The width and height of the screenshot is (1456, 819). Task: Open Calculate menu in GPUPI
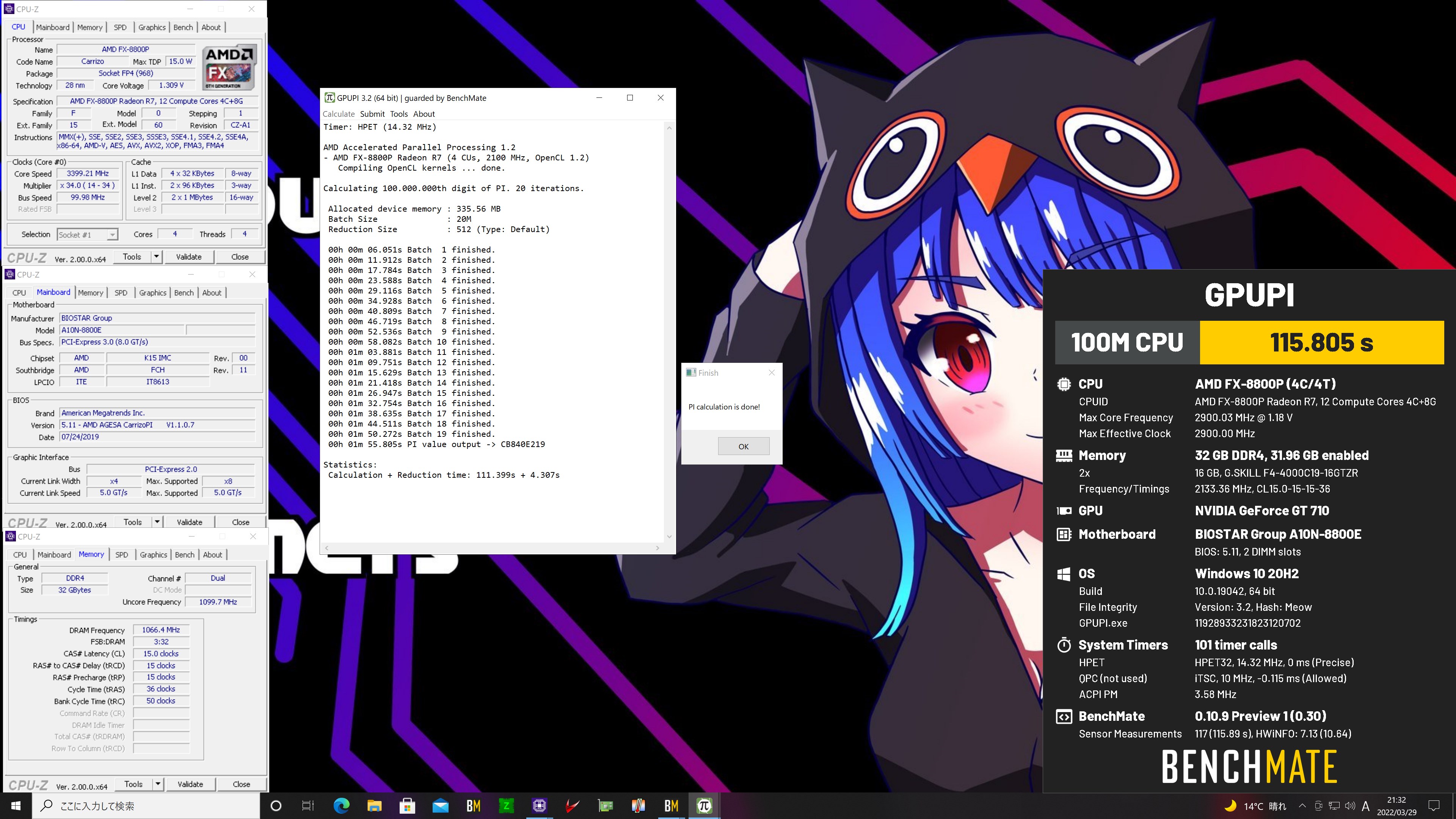coord(339,114)
